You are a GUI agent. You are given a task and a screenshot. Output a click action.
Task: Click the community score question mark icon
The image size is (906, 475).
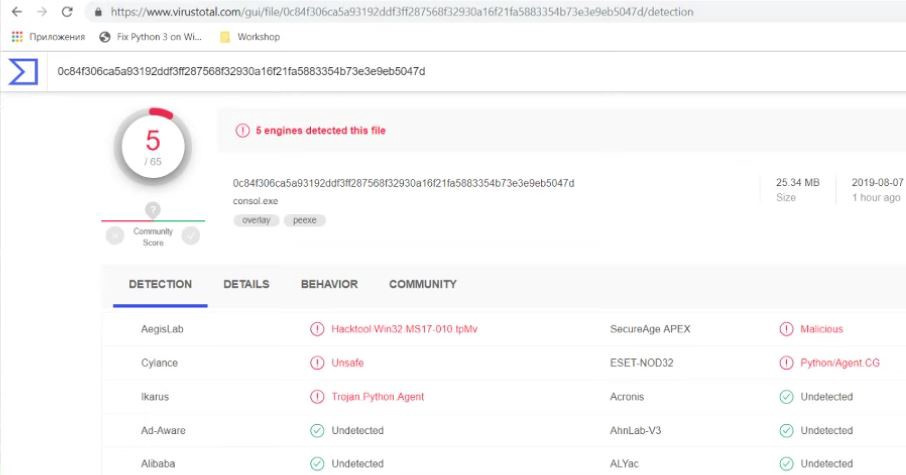[x=153, y=210]
